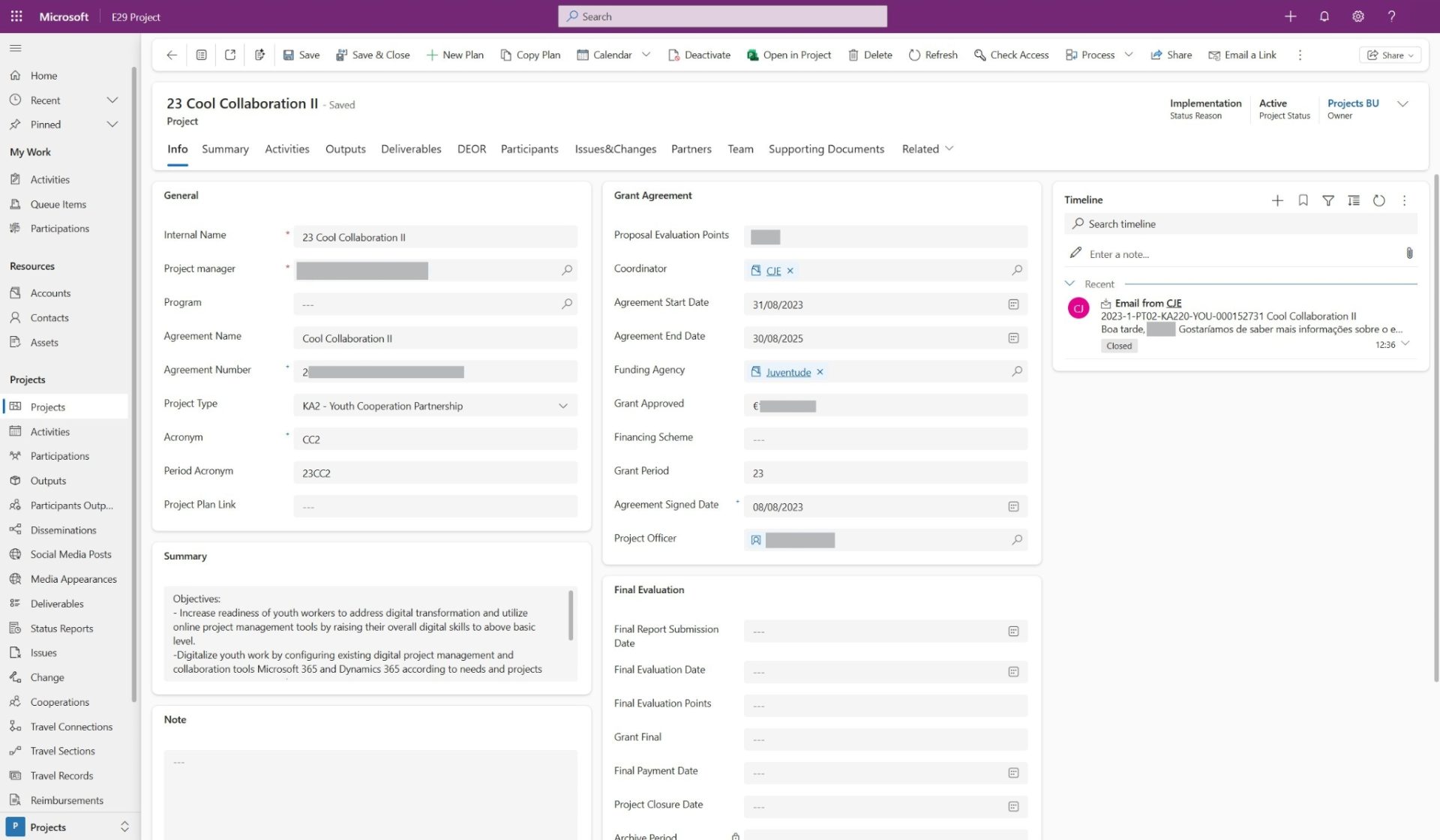The height and width of the screenshot is (840, 1440).
Task: Expand the Related tab dropdown
Action: point(928,148)
